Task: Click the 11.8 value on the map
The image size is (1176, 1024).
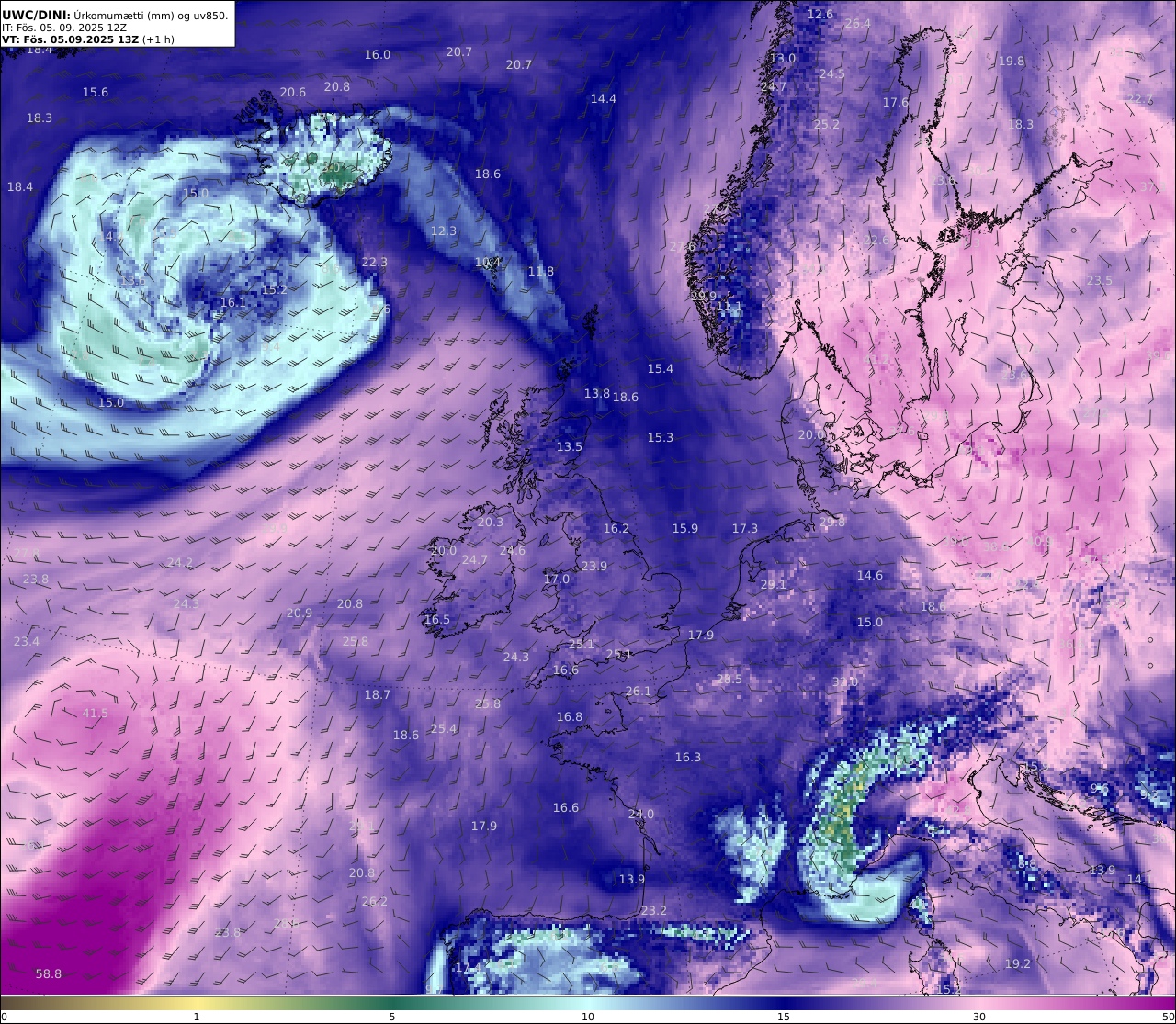Action: click(541, 271)
